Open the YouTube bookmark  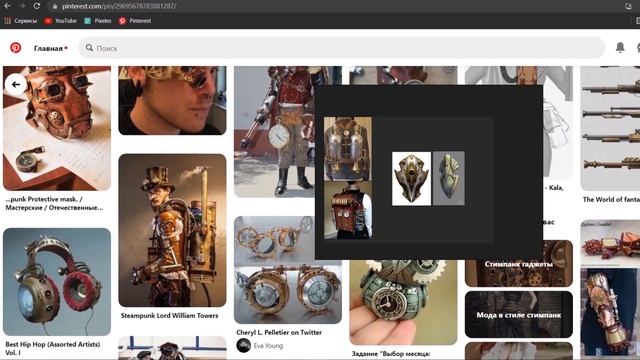tap(60, 21)
